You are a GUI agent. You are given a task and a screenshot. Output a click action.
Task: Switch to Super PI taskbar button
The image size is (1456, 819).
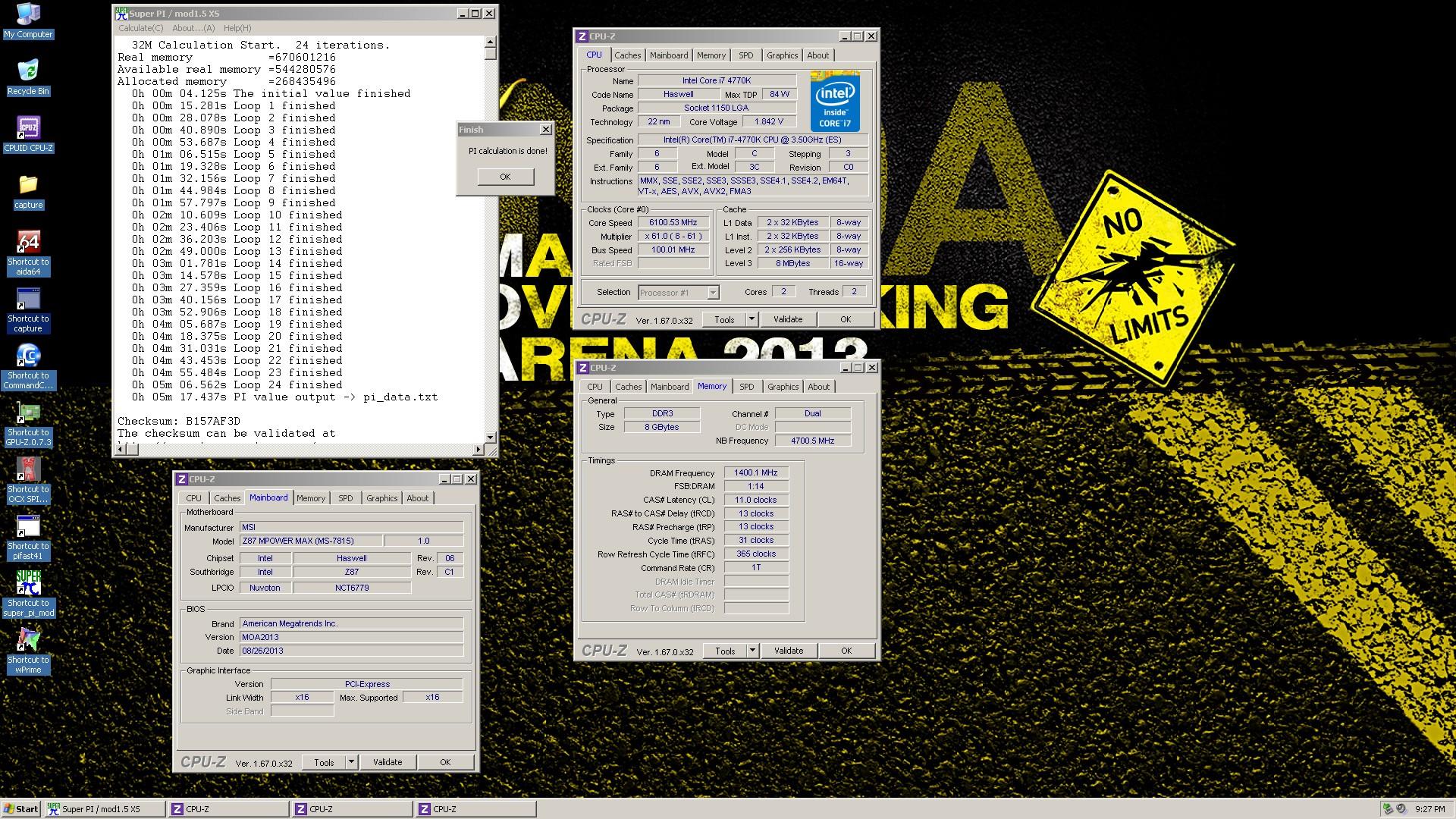(x=105, y=809)
